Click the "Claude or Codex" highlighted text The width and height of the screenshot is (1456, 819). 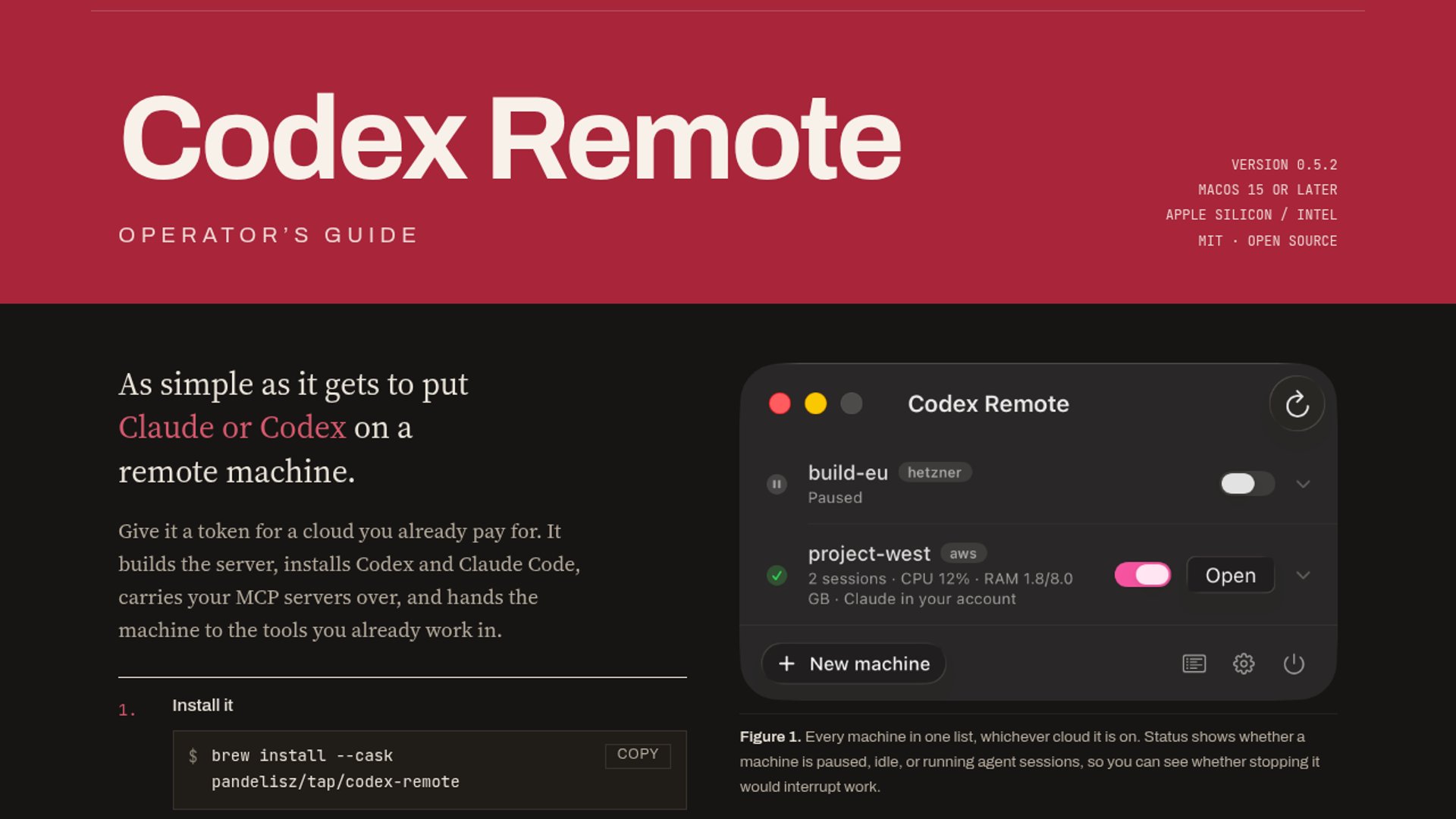tap(232, 428)
